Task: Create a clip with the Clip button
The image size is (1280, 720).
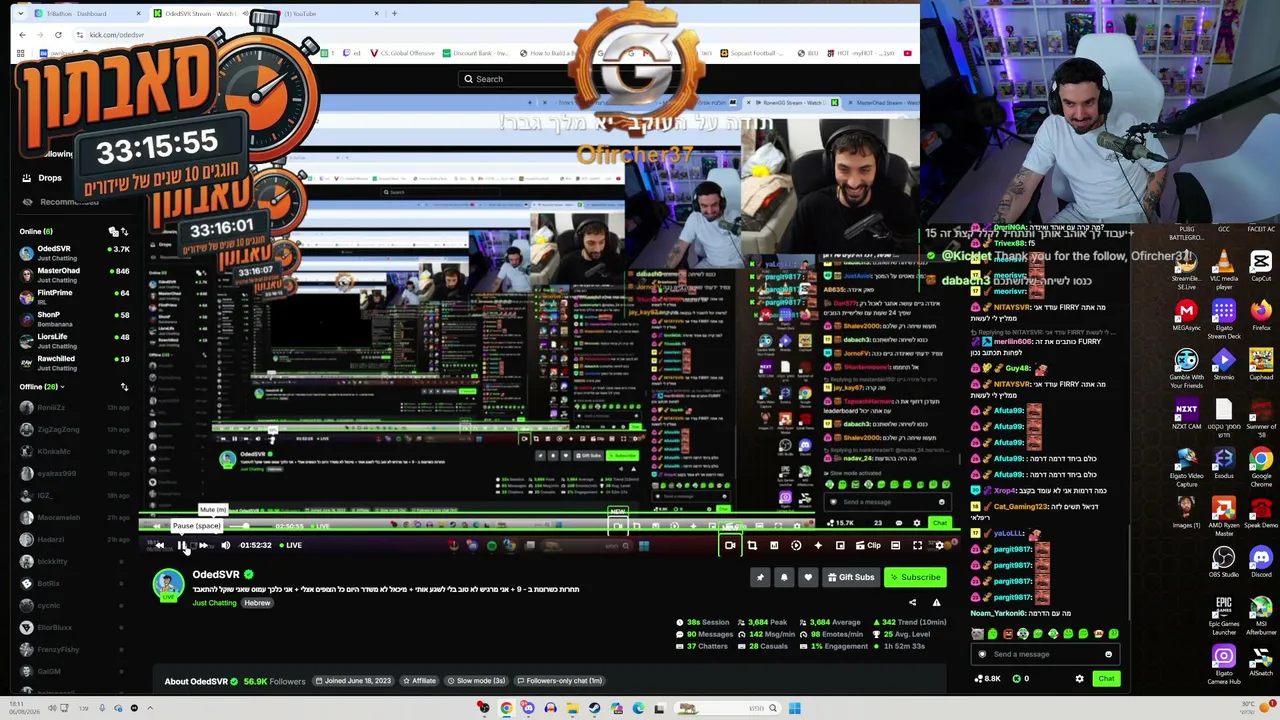Action: [x=868, y=545]
